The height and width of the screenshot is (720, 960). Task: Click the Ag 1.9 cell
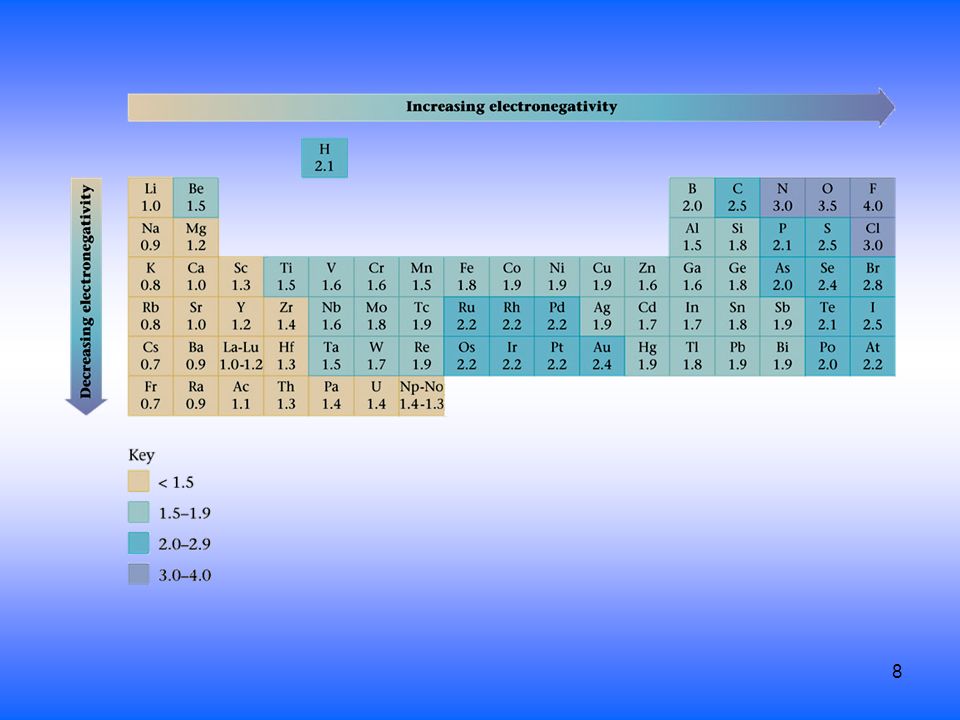click(602, 316)
